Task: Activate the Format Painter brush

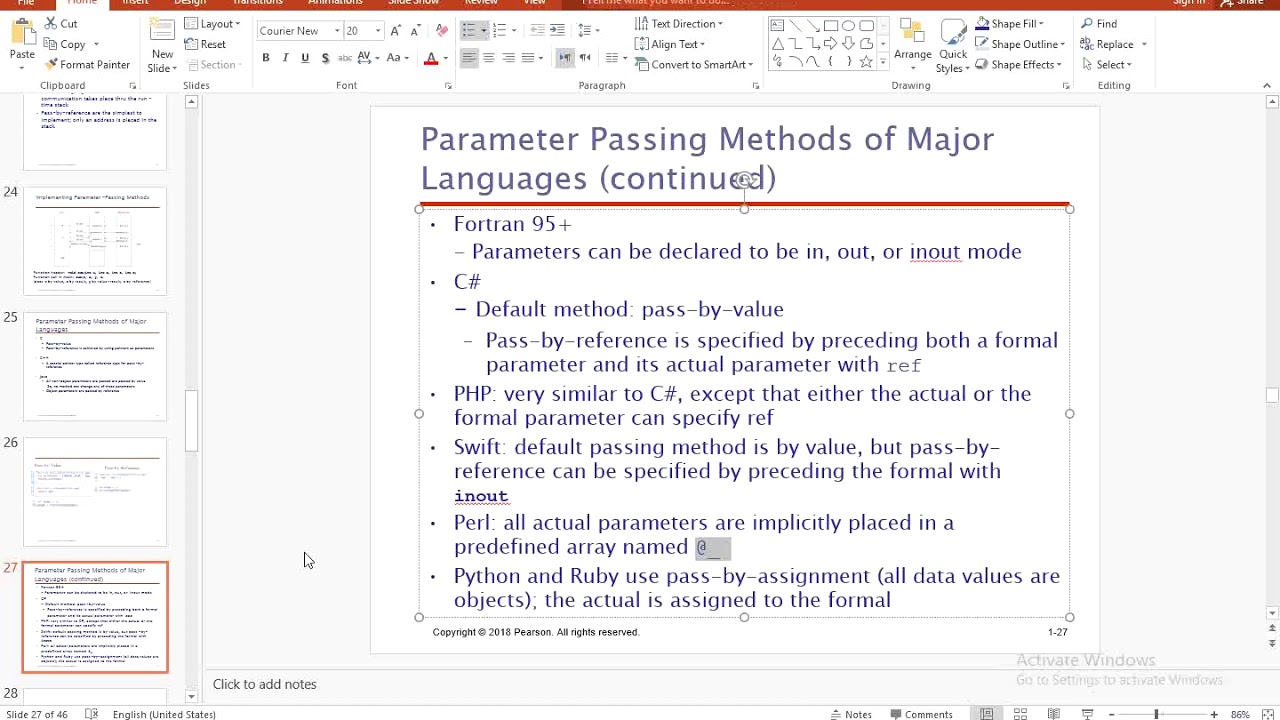Action: pyautogui.click(x=87, y=64)
